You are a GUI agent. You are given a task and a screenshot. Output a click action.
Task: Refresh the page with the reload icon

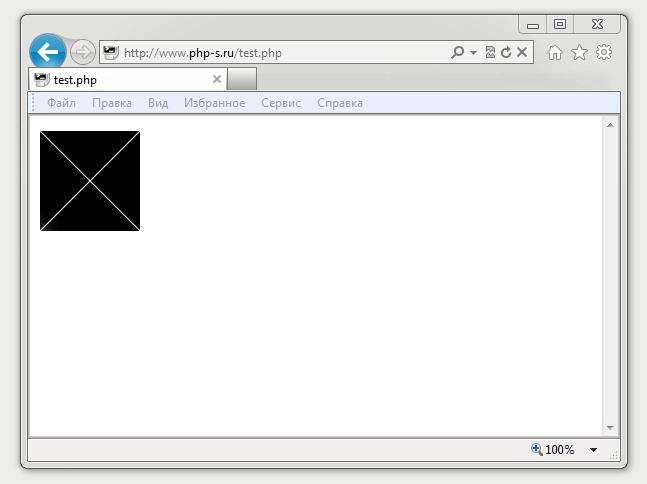[506, 52]
